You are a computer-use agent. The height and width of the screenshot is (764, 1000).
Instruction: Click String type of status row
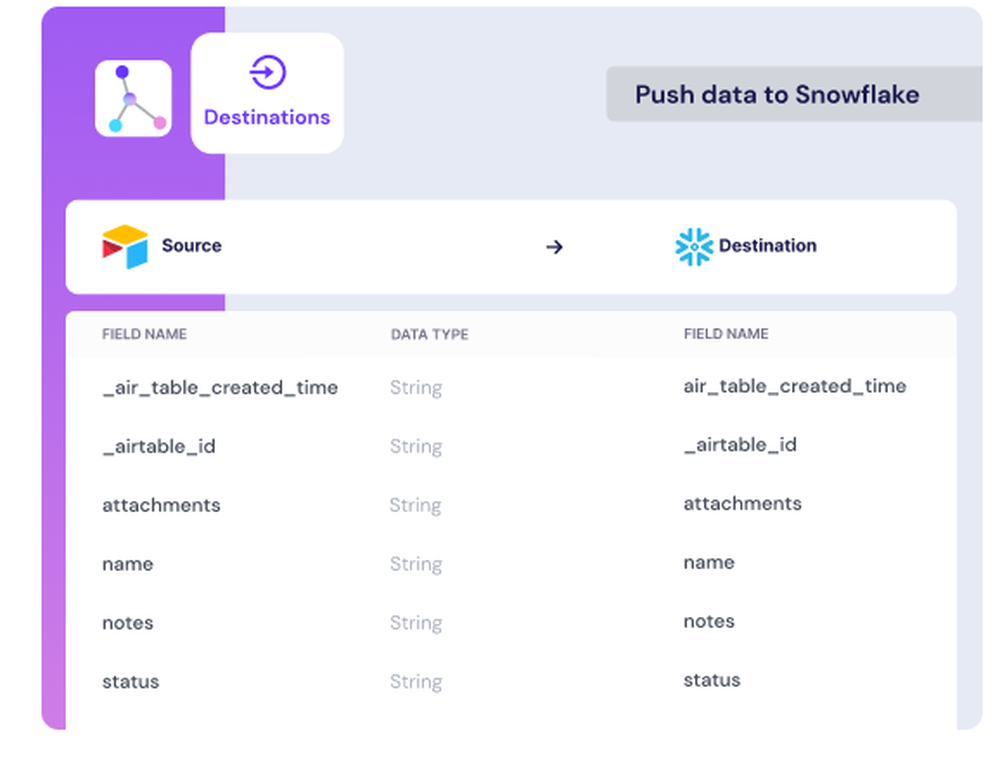click(x=416, y=681)
